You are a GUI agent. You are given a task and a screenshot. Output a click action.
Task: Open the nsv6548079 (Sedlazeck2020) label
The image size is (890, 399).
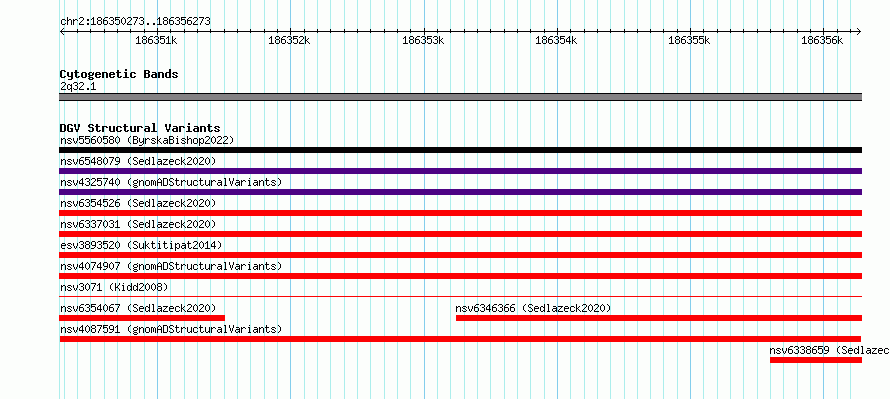coord(138,161)
